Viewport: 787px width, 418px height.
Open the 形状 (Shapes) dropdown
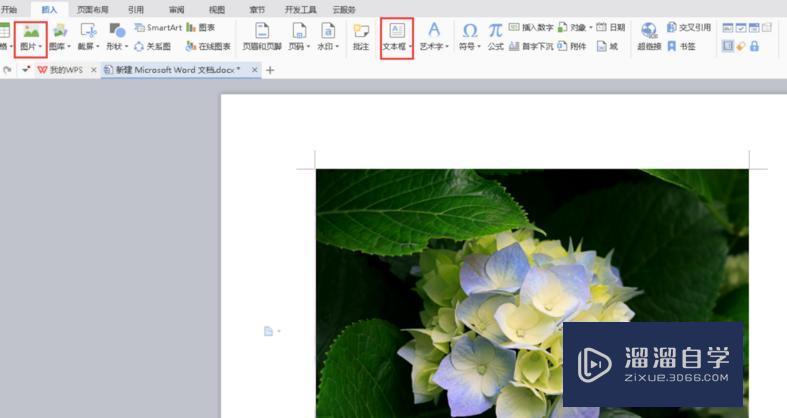pyautogui.click(x=126, y=47)
